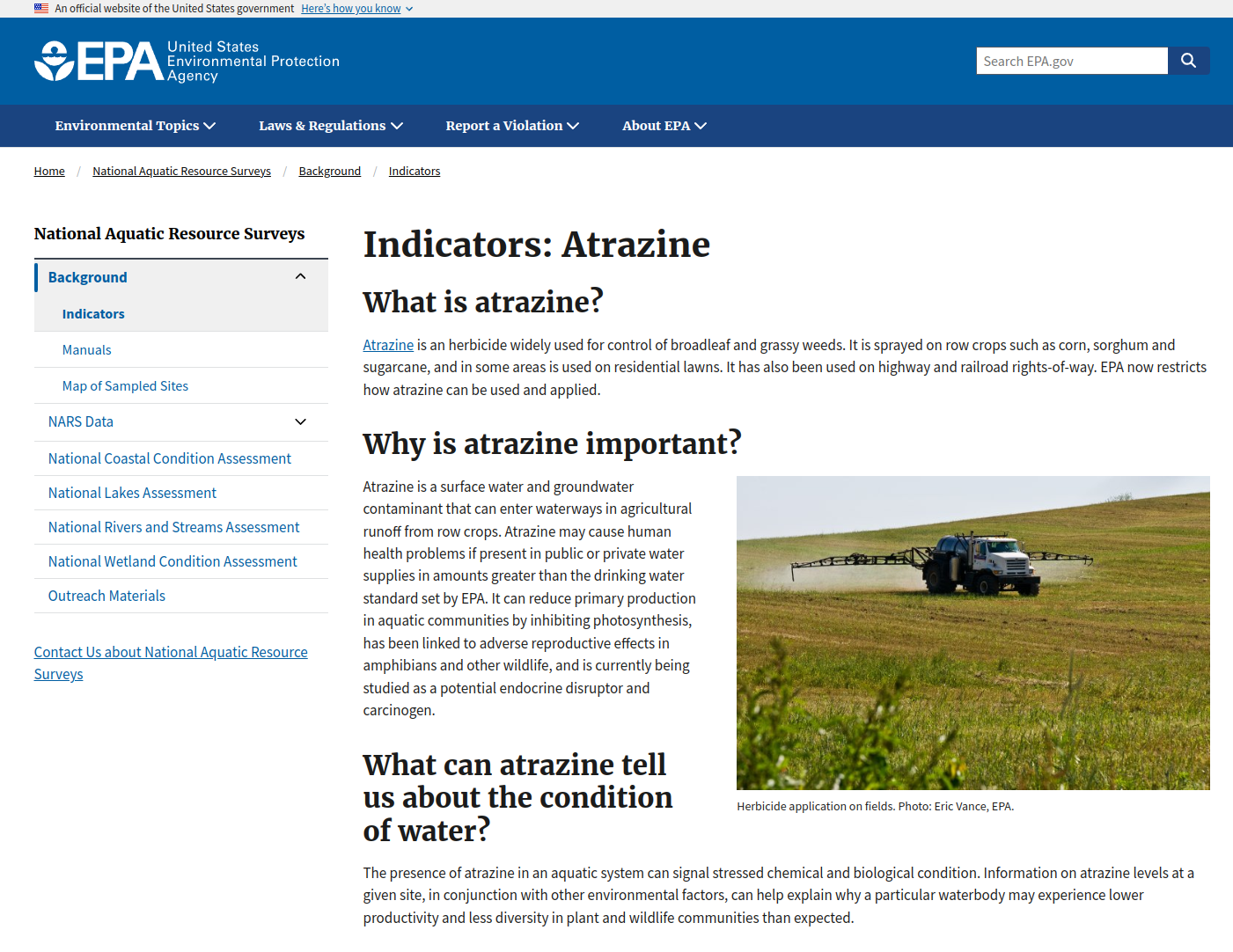
Task: Open the Environmental Topics menu
Action: 135,126
